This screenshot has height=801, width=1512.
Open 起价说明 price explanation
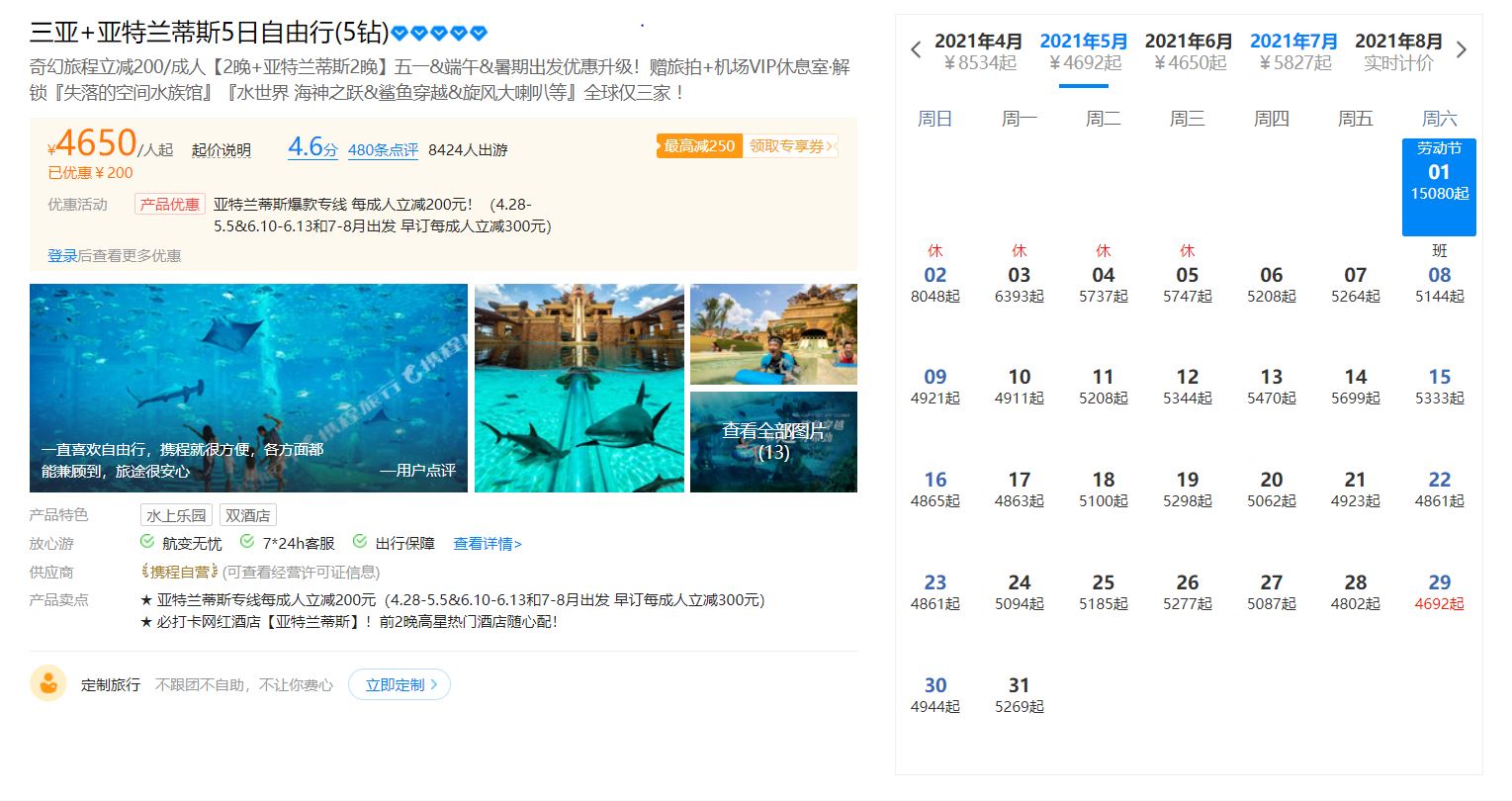point(222,150)
